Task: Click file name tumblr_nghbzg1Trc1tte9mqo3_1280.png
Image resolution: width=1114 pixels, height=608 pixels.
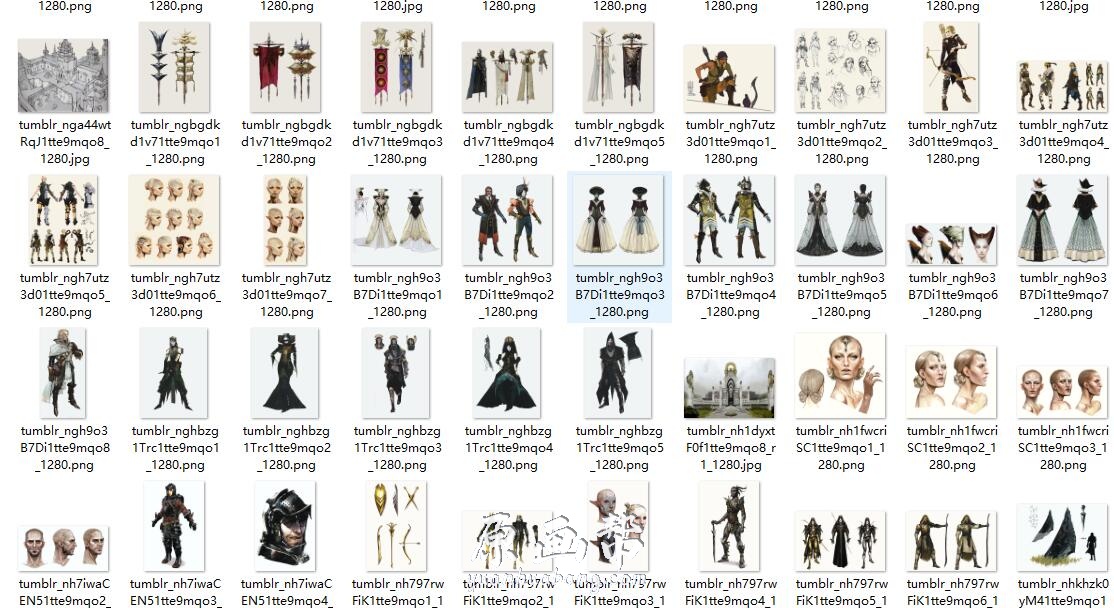Action: (398, 447)
